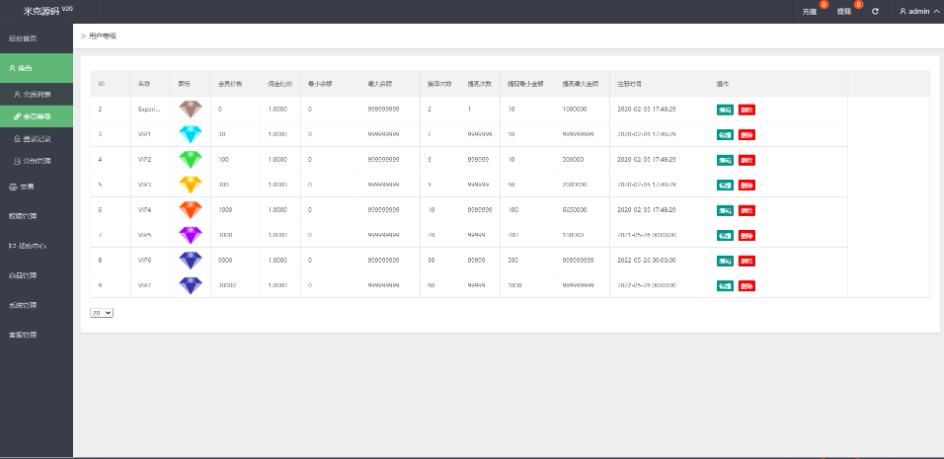Click the yellow diamond icon for VIP3

click(191, 185)
